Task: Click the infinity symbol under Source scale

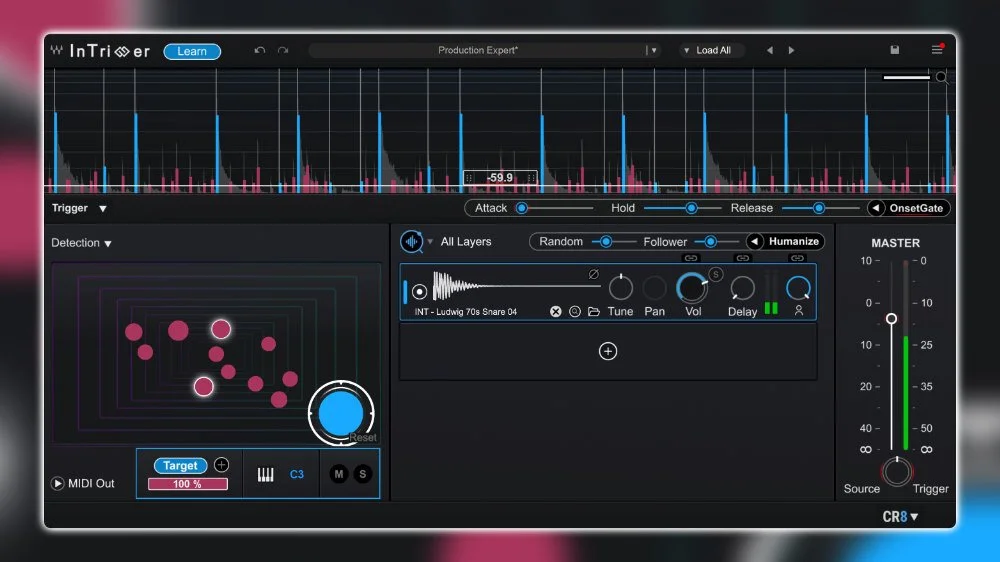Action: point(865,450)
